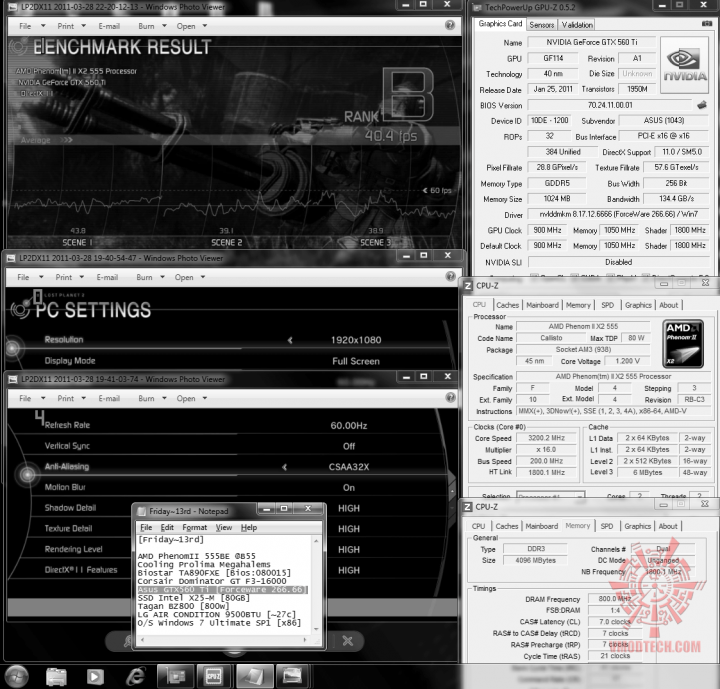The width and height of the screenshot is (720, 689).
Task: Click the 'Corsair Dominator GT F3-16000' line in Notepad
Action: point(212,581)
